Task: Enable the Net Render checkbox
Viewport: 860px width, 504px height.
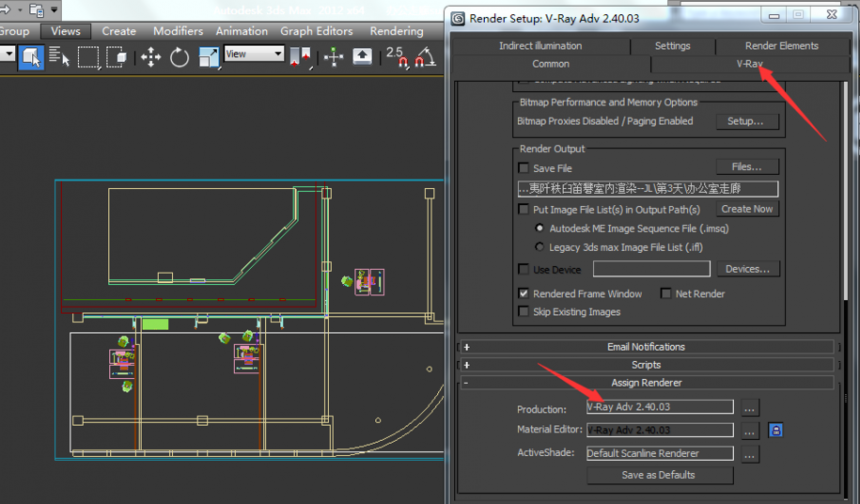Action: click(x=666, y=293)
